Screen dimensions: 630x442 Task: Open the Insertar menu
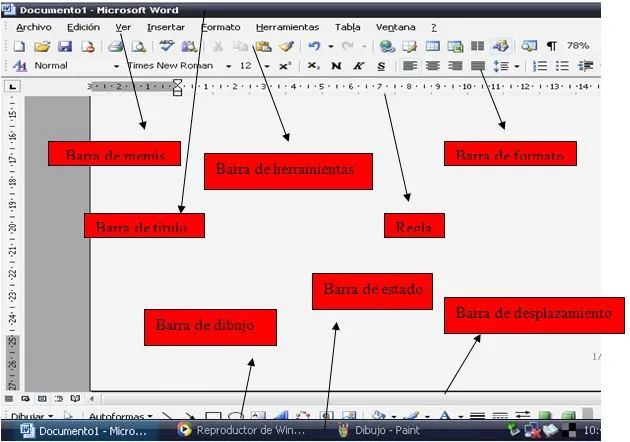(165, 27)
